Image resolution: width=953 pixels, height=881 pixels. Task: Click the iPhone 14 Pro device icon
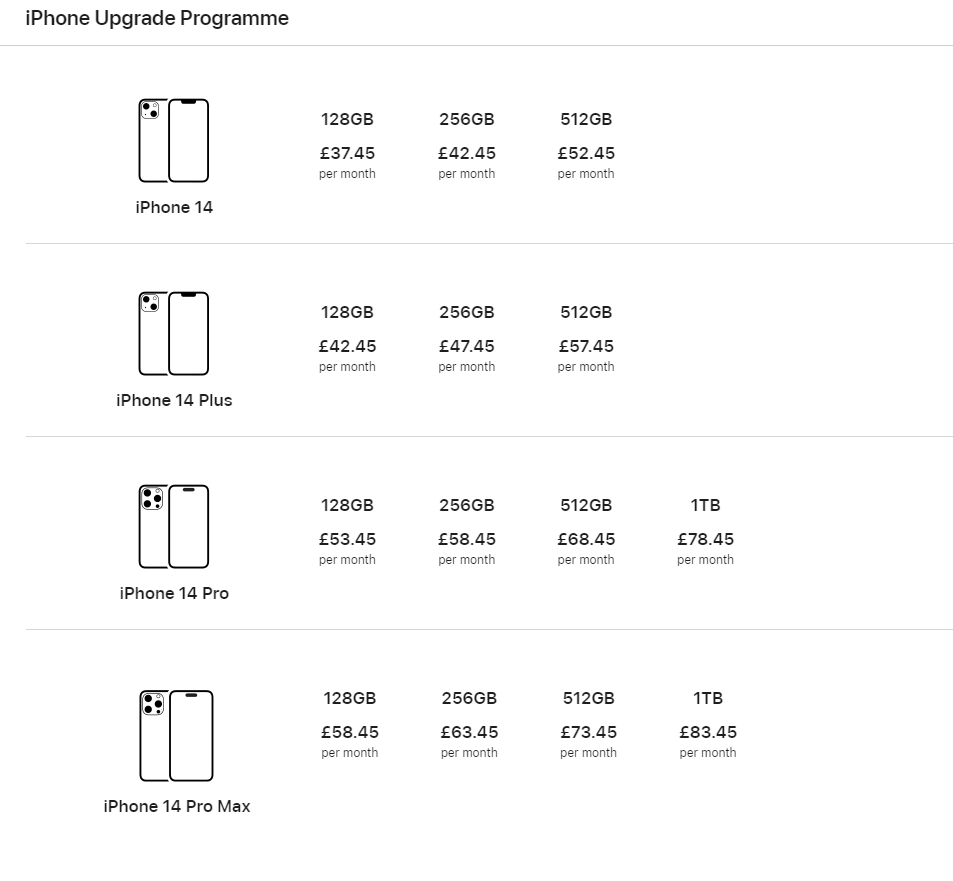coord(174,527)
